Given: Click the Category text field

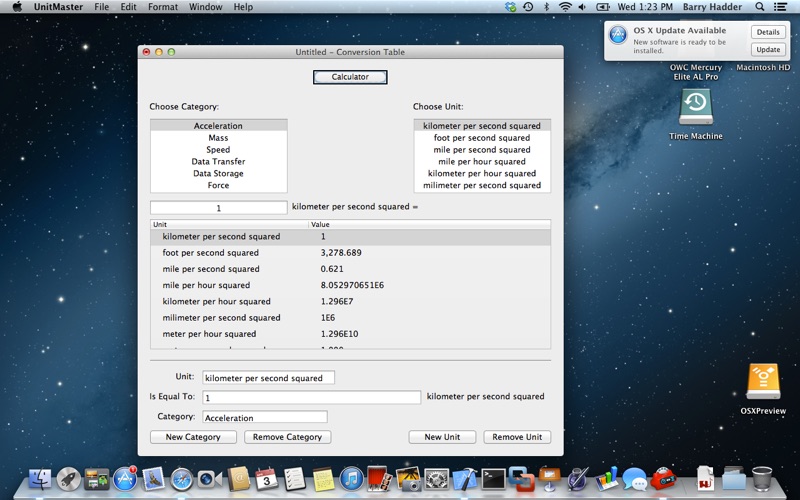Looking at the screenshot, I should point(265,417).
